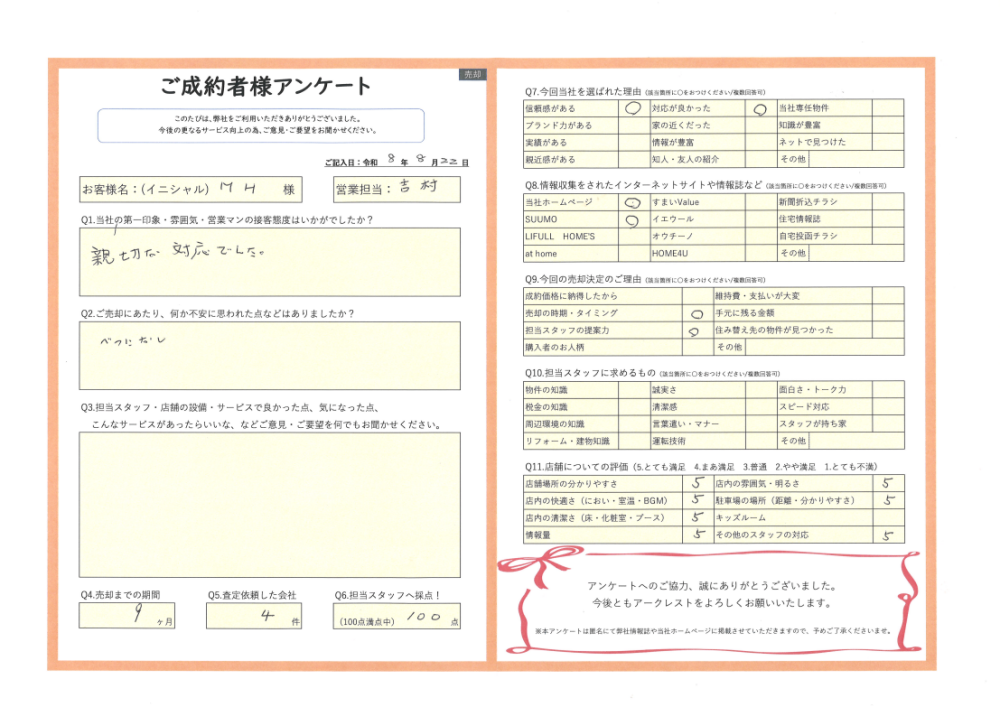
Task: Click the お客様名 initials field with M H
Action: coord(191,189)
